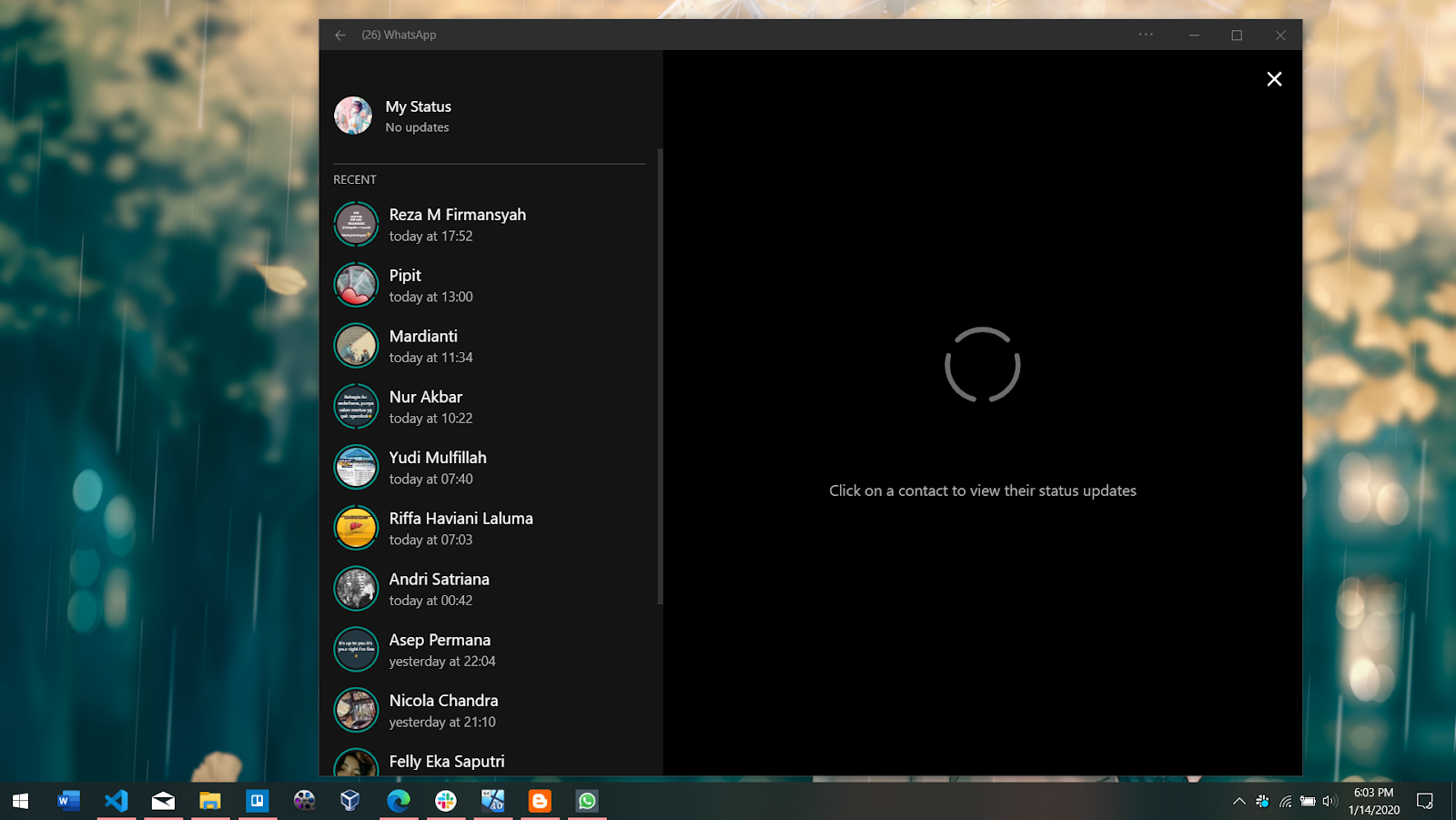This screenshot has height=820, width=1456.
Task: Open the taskbar app with the 10 badge
Action: tap(493, 801)
